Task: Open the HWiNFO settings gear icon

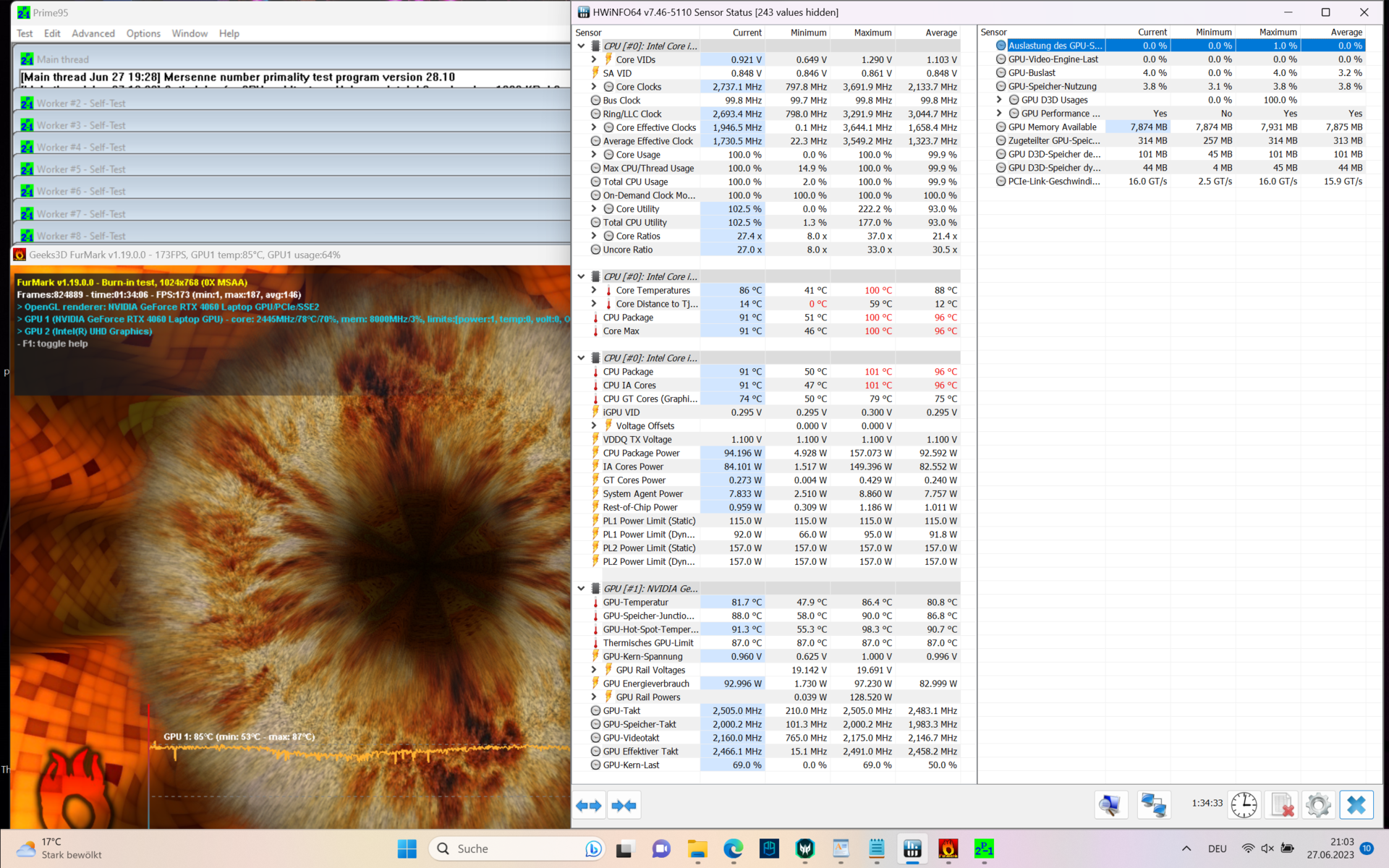Action: [1318, 805]
